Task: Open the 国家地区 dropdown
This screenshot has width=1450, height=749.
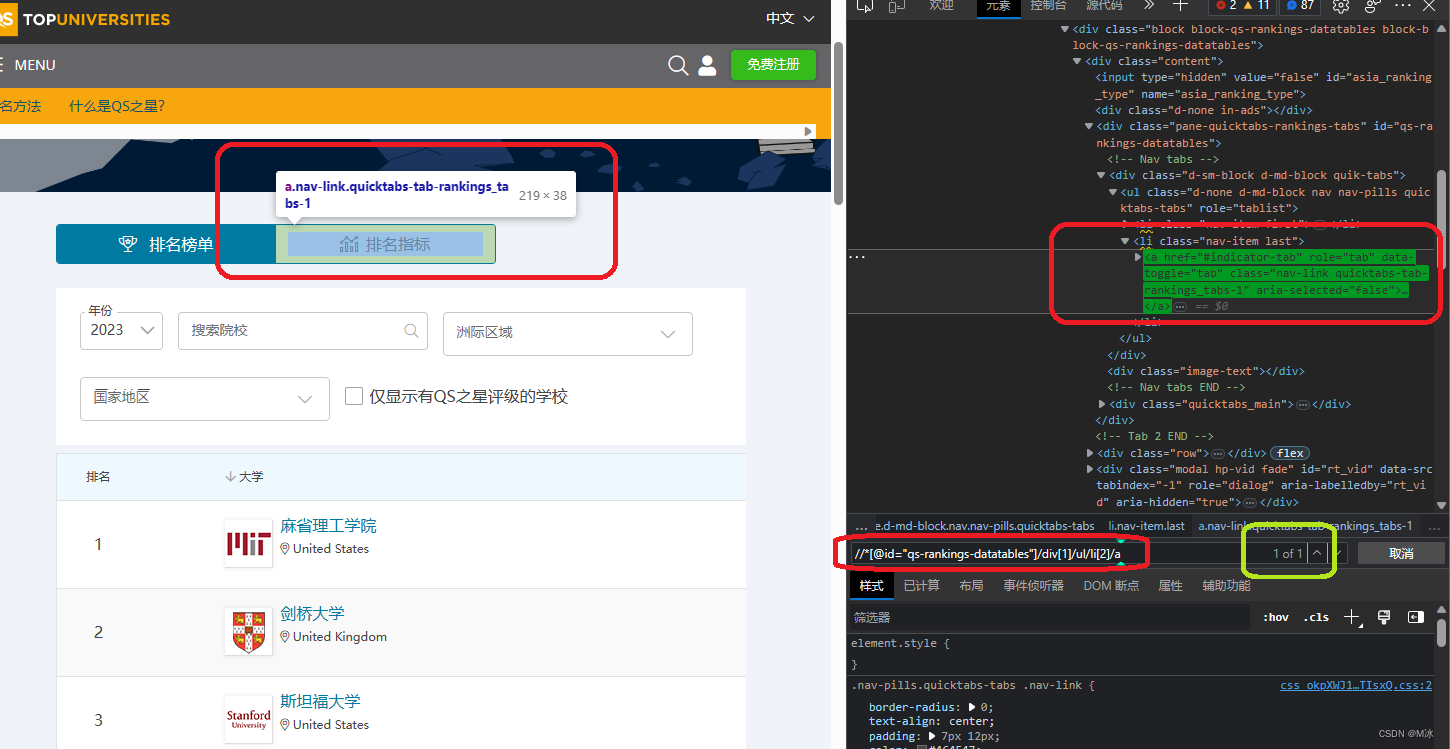Action: pyautogui.click(x=205, y=398)
